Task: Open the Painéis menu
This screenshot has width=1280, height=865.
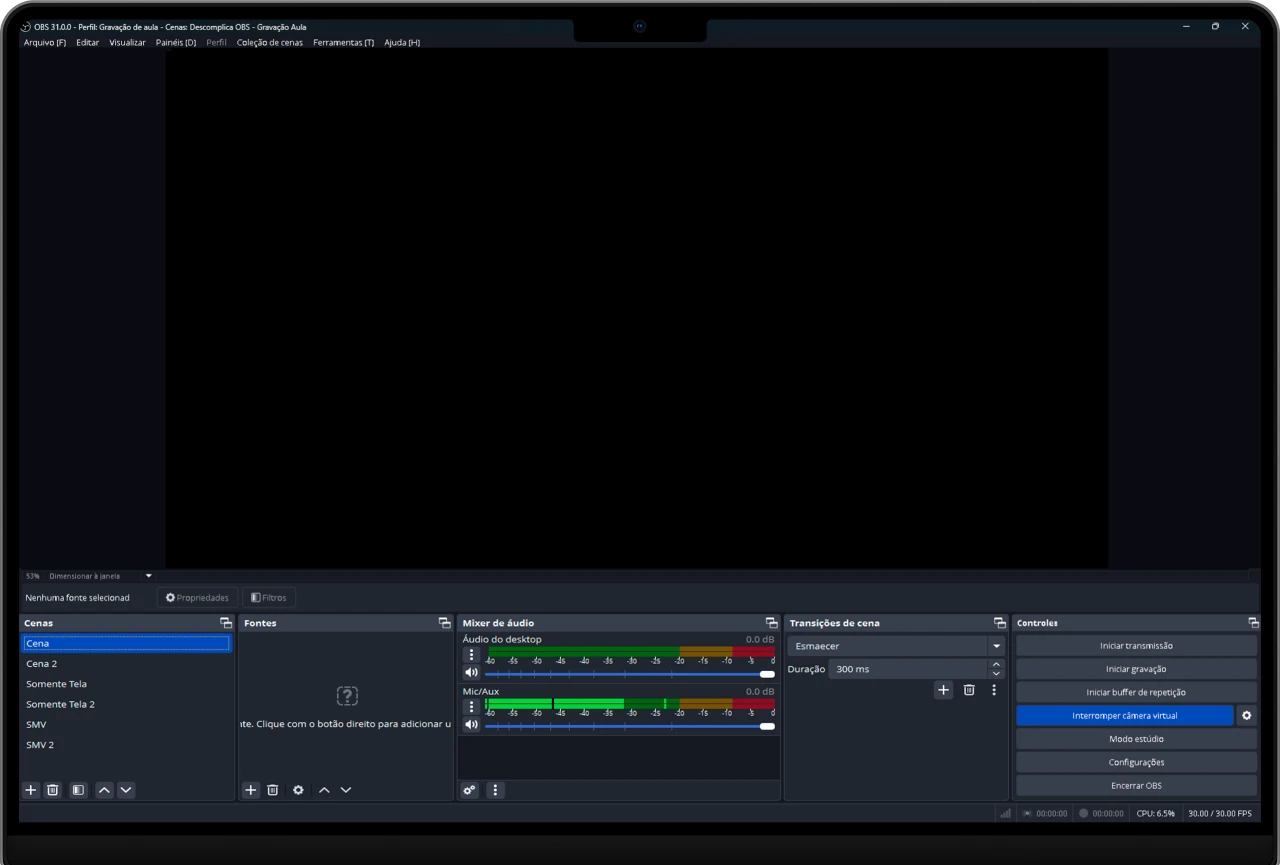Action: [176, 43]
